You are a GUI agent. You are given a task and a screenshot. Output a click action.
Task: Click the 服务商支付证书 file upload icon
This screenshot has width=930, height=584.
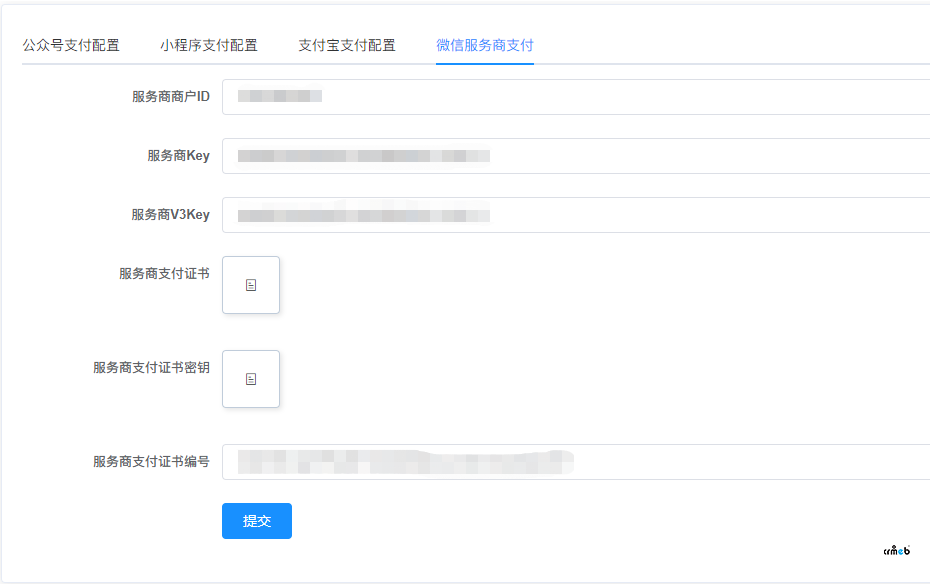251,285
